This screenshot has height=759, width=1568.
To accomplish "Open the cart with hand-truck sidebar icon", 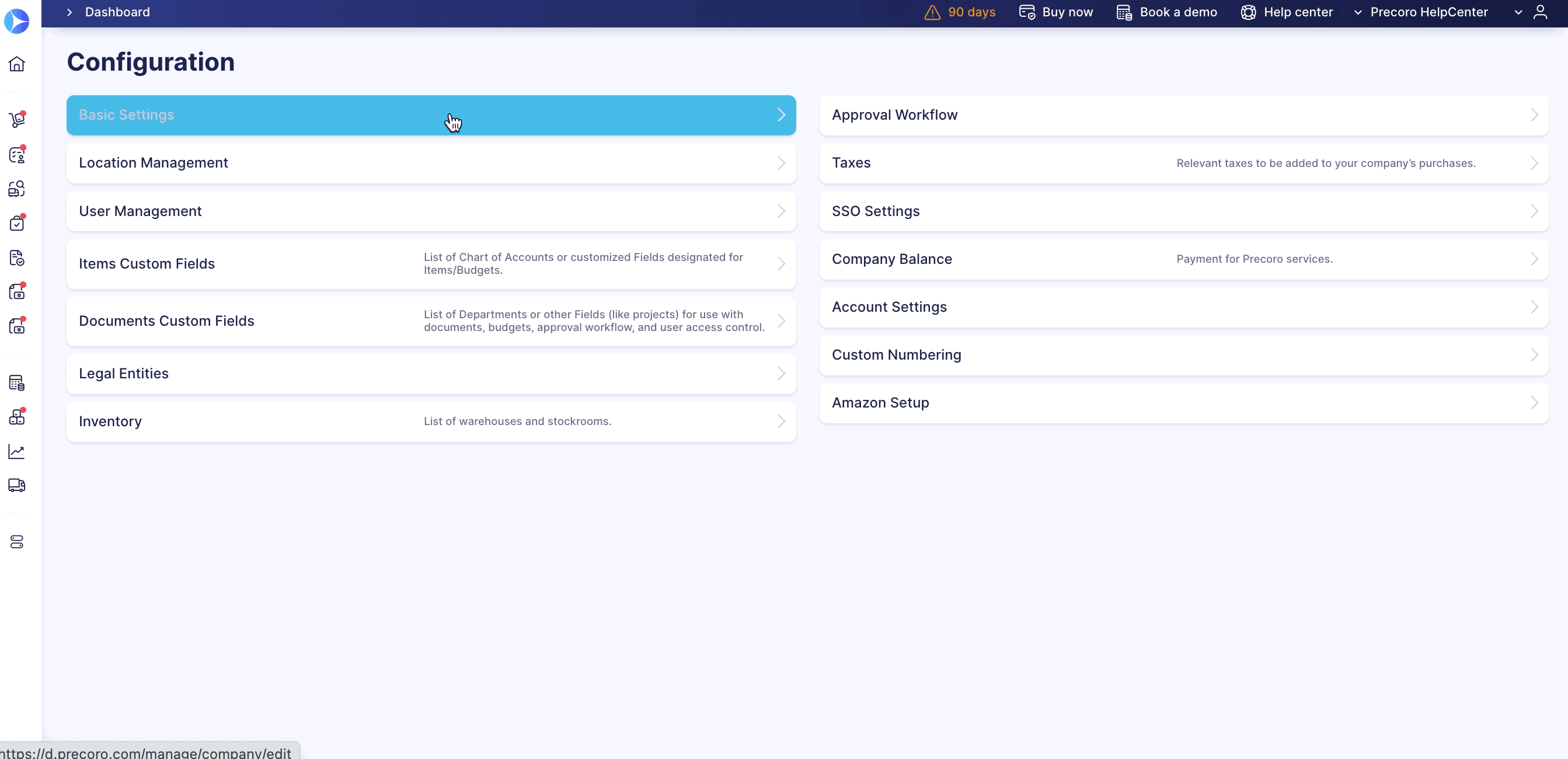I will (x=17, y=119).
